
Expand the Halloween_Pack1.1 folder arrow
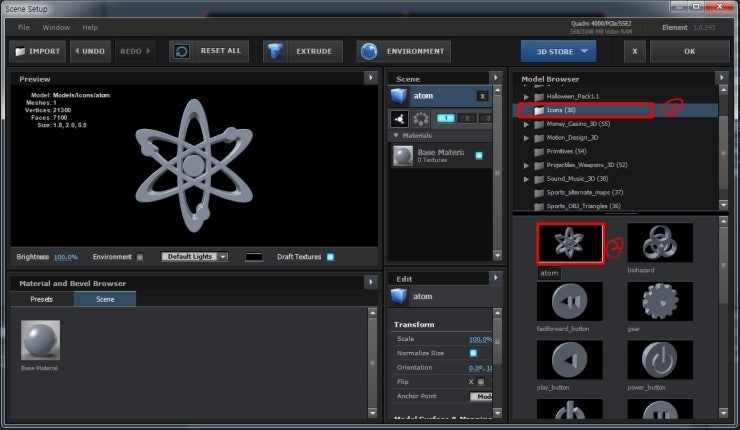pos(526,97)
